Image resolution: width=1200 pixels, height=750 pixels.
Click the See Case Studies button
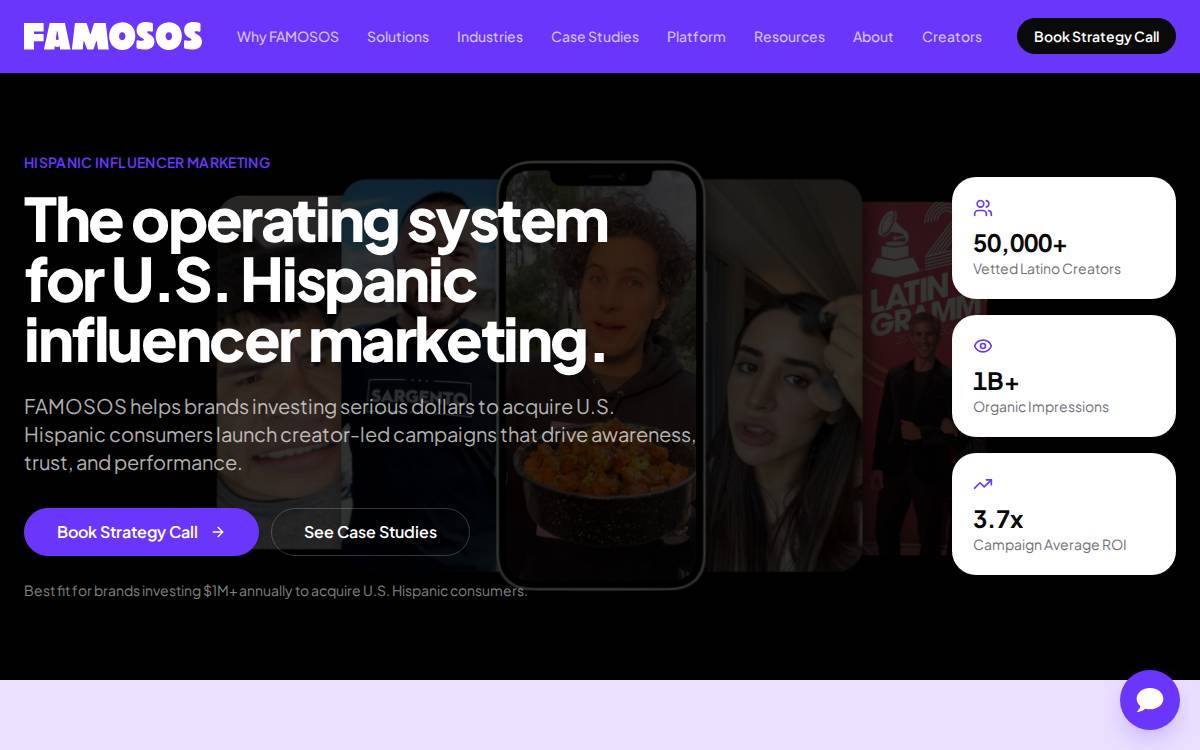(x=370, y=532)
